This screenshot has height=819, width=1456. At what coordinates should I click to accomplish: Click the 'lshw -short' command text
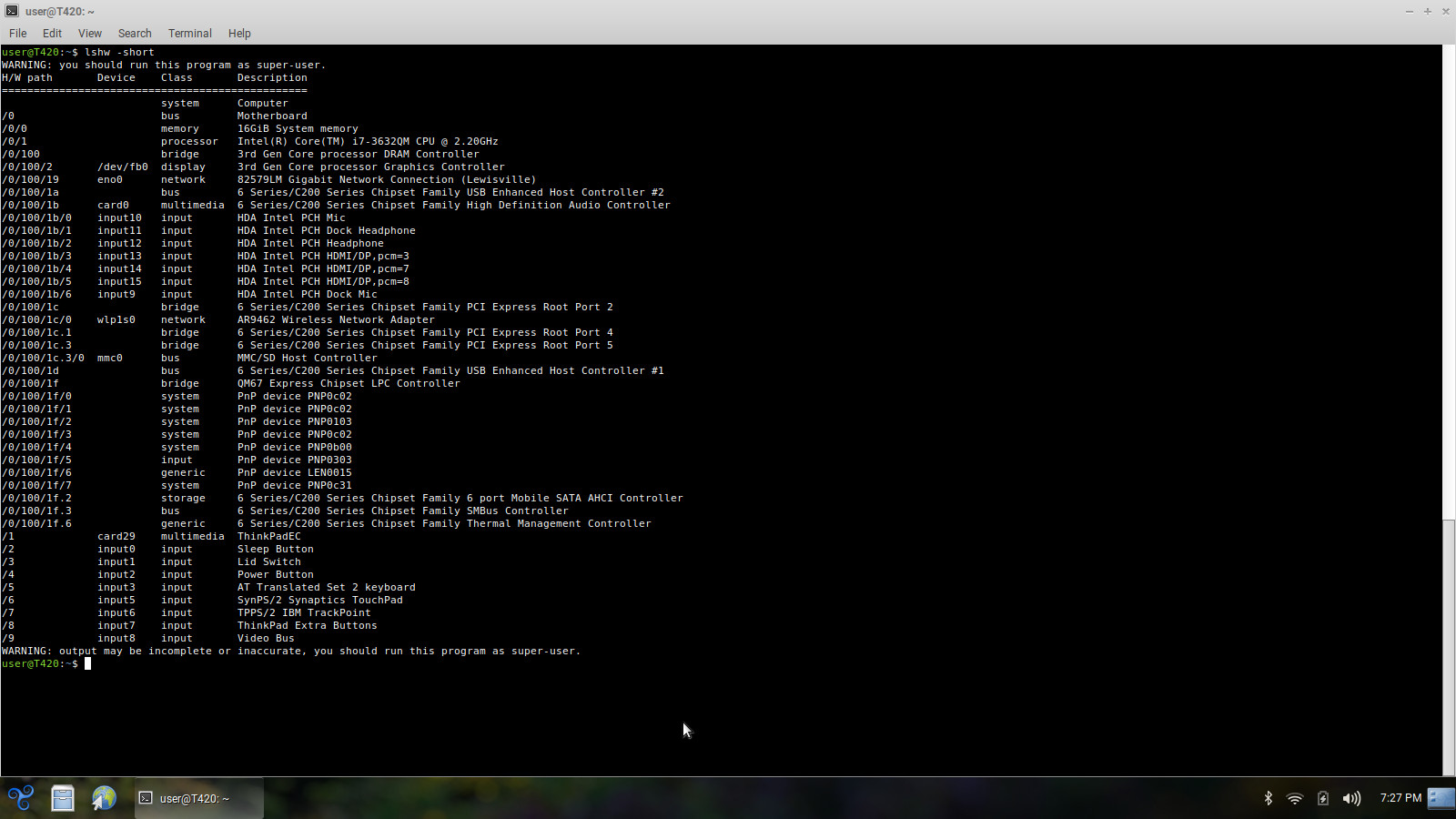119,53
